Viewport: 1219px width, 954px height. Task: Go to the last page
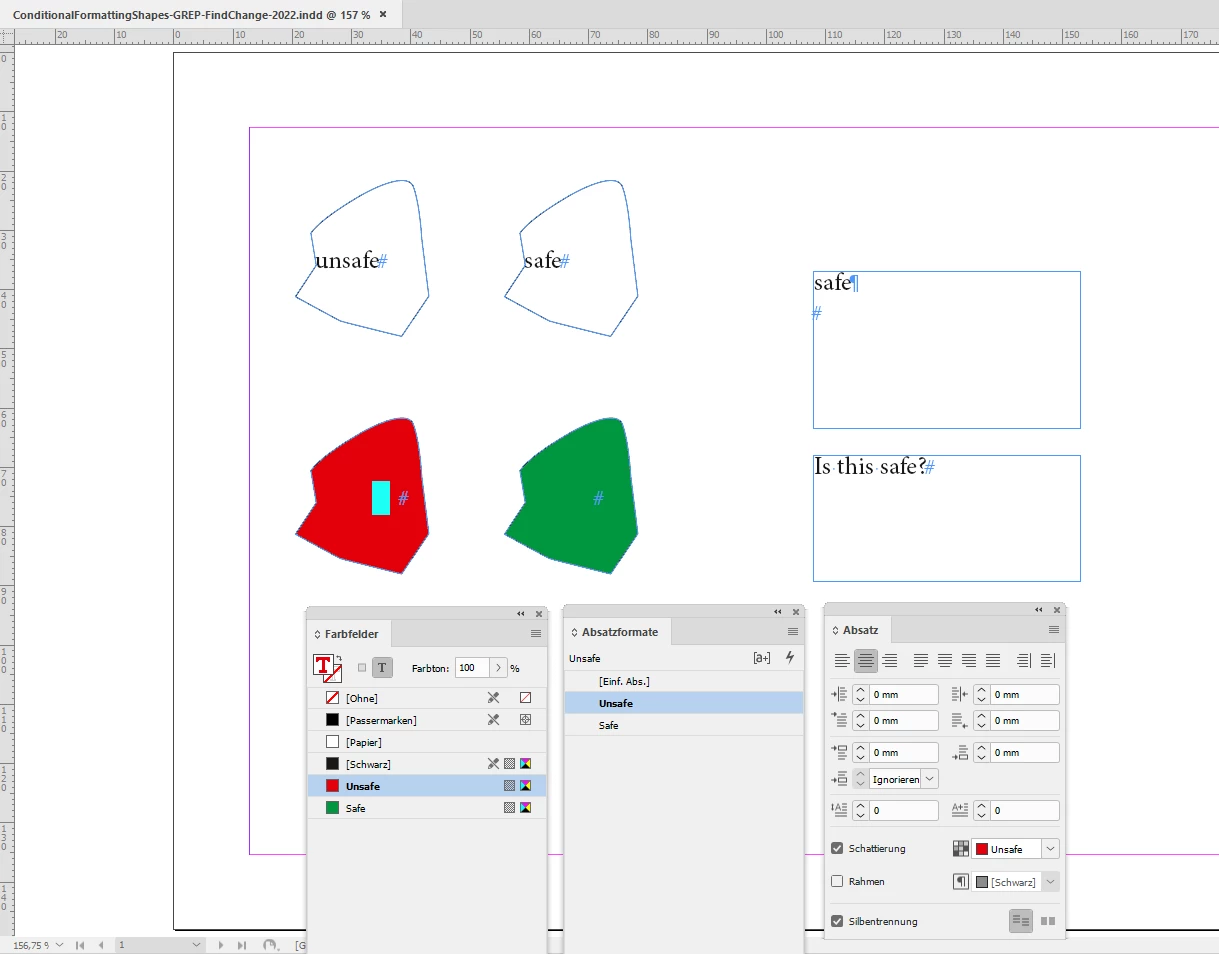[x=241, y=945]
